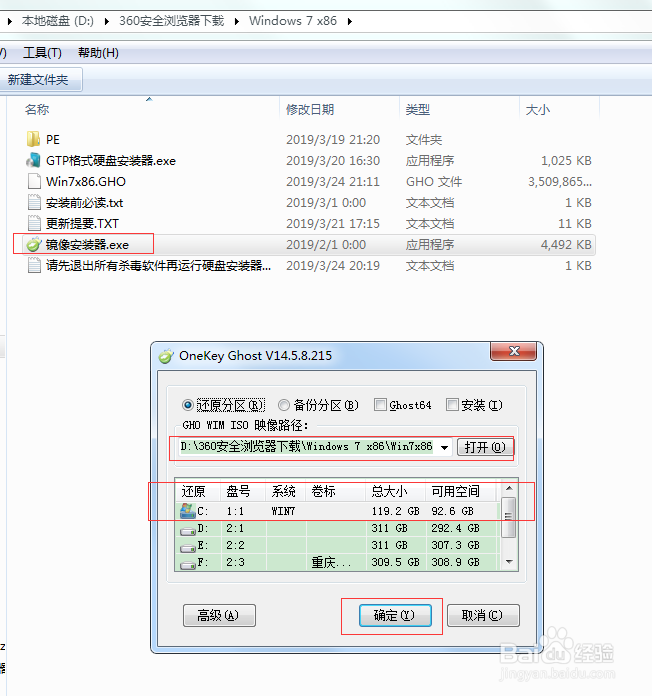The width and height of the screenshot is (652, 696).
Task: Select the 备份分区(B) radio button
Action: click(284, 405)
